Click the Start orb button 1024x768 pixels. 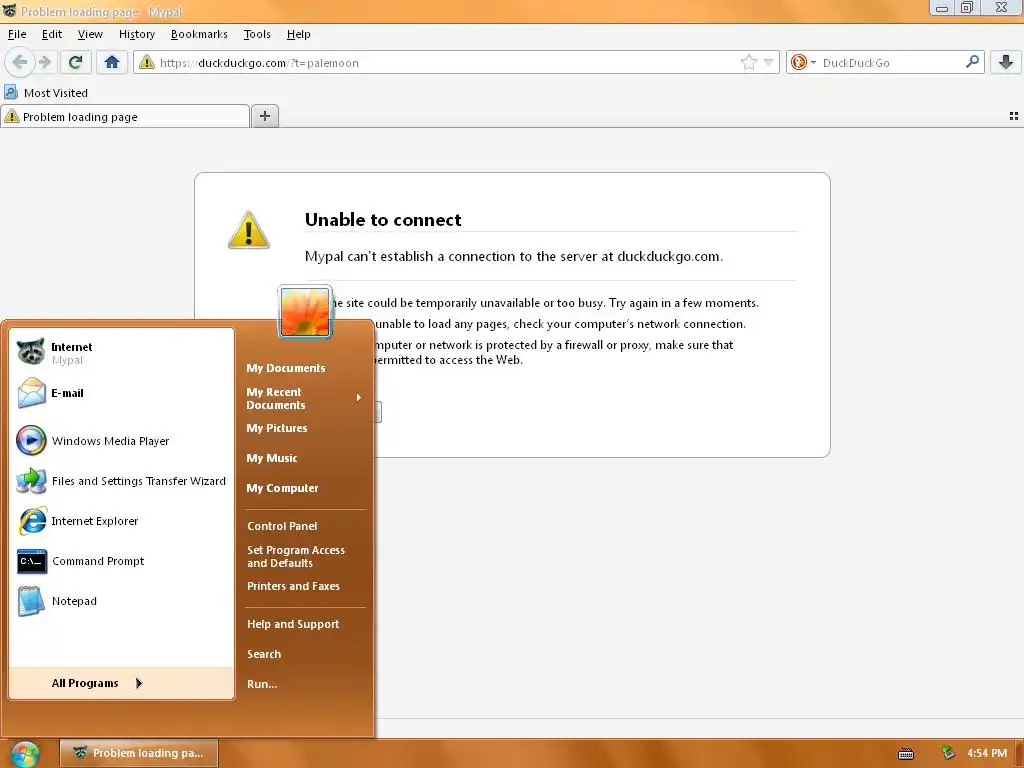(25, 754)
